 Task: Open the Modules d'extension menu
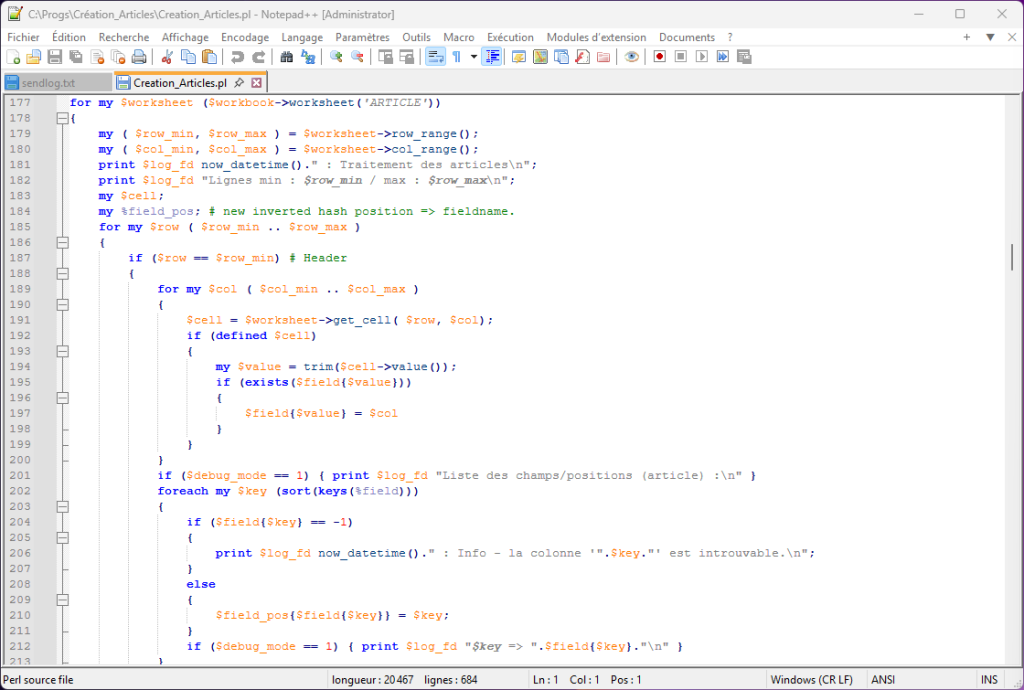click(x=596, y=37)
